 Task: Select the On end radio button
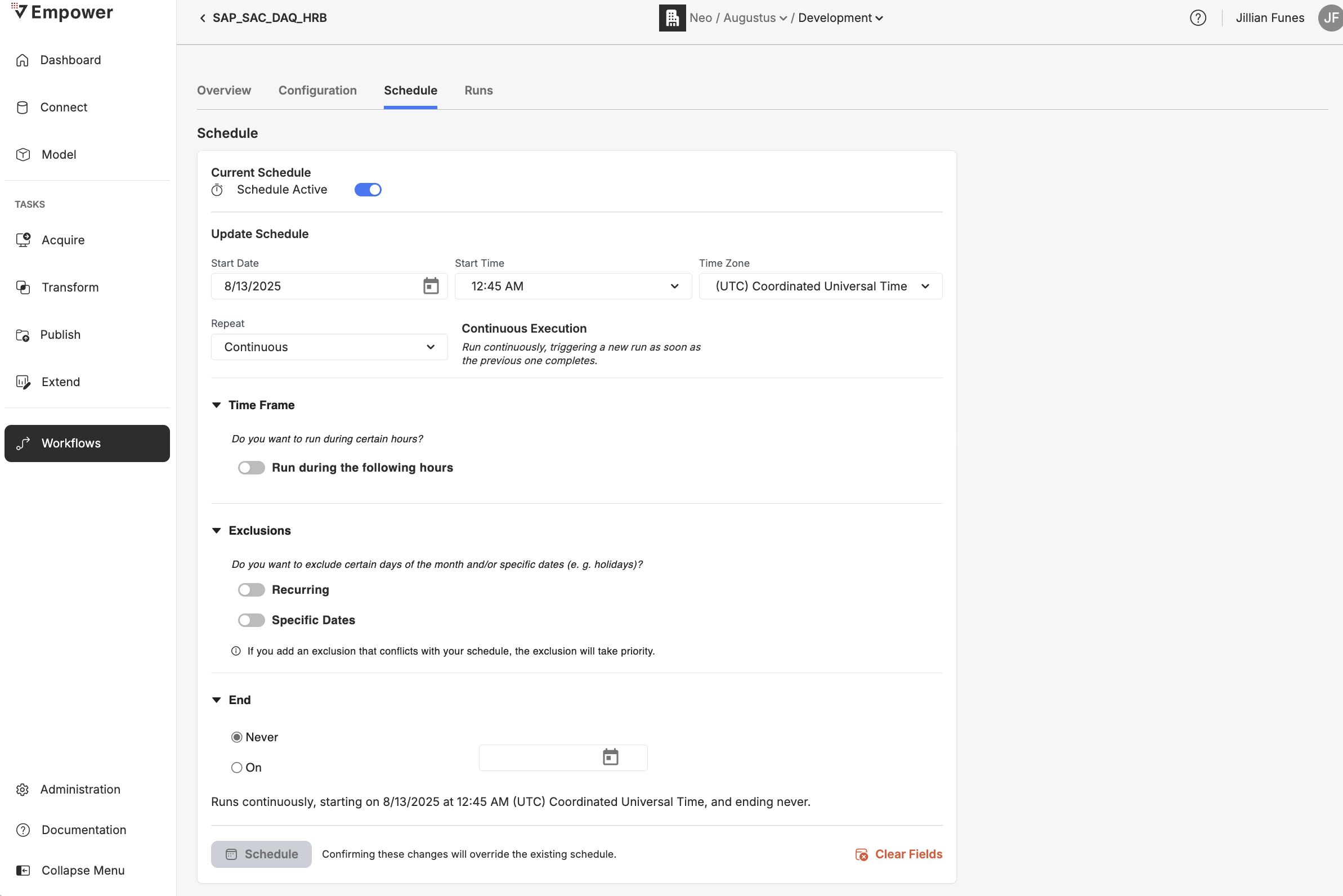[236, 768]
